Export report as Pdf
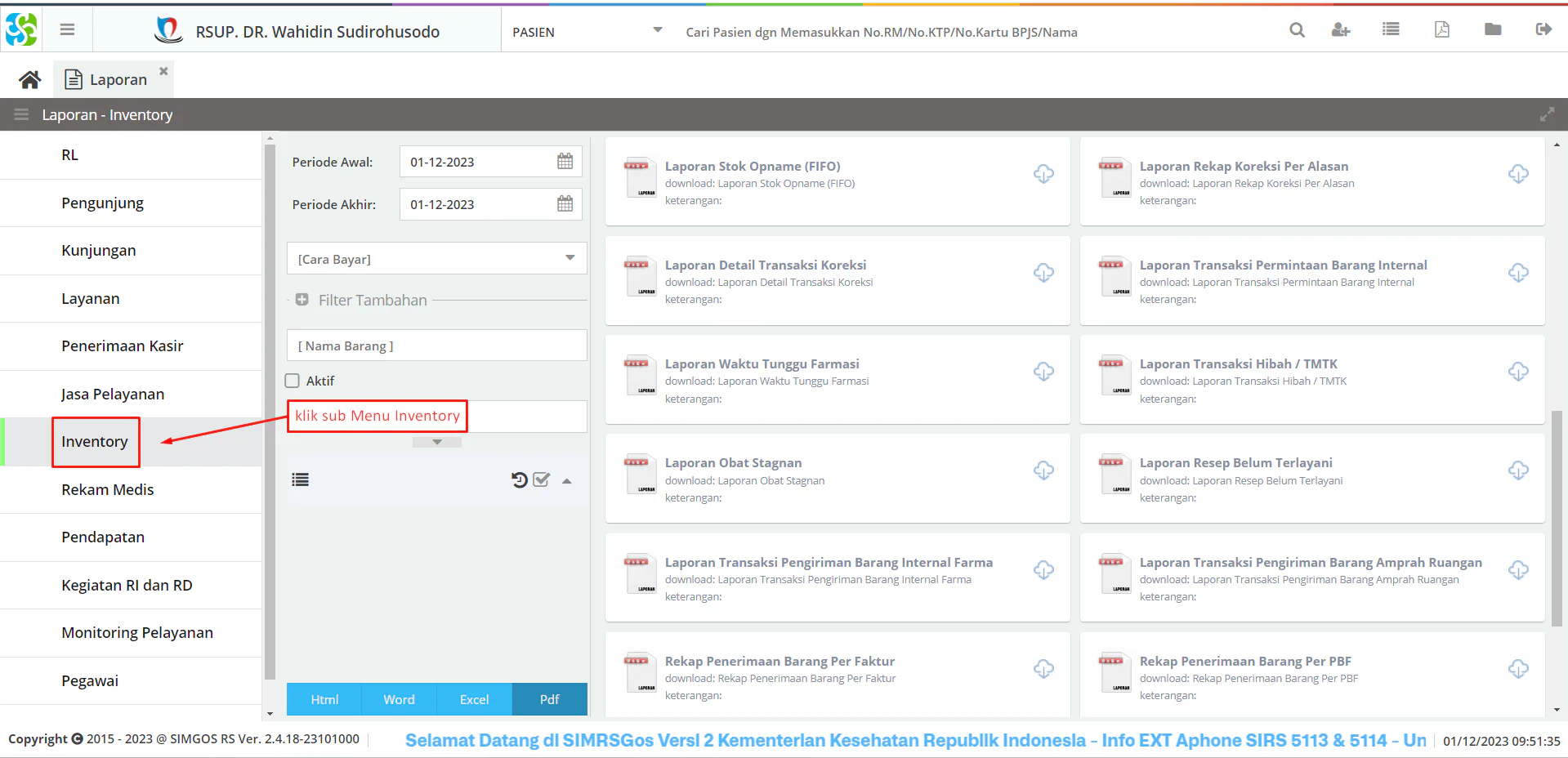1568x758 pixels. tap(550, 699)
